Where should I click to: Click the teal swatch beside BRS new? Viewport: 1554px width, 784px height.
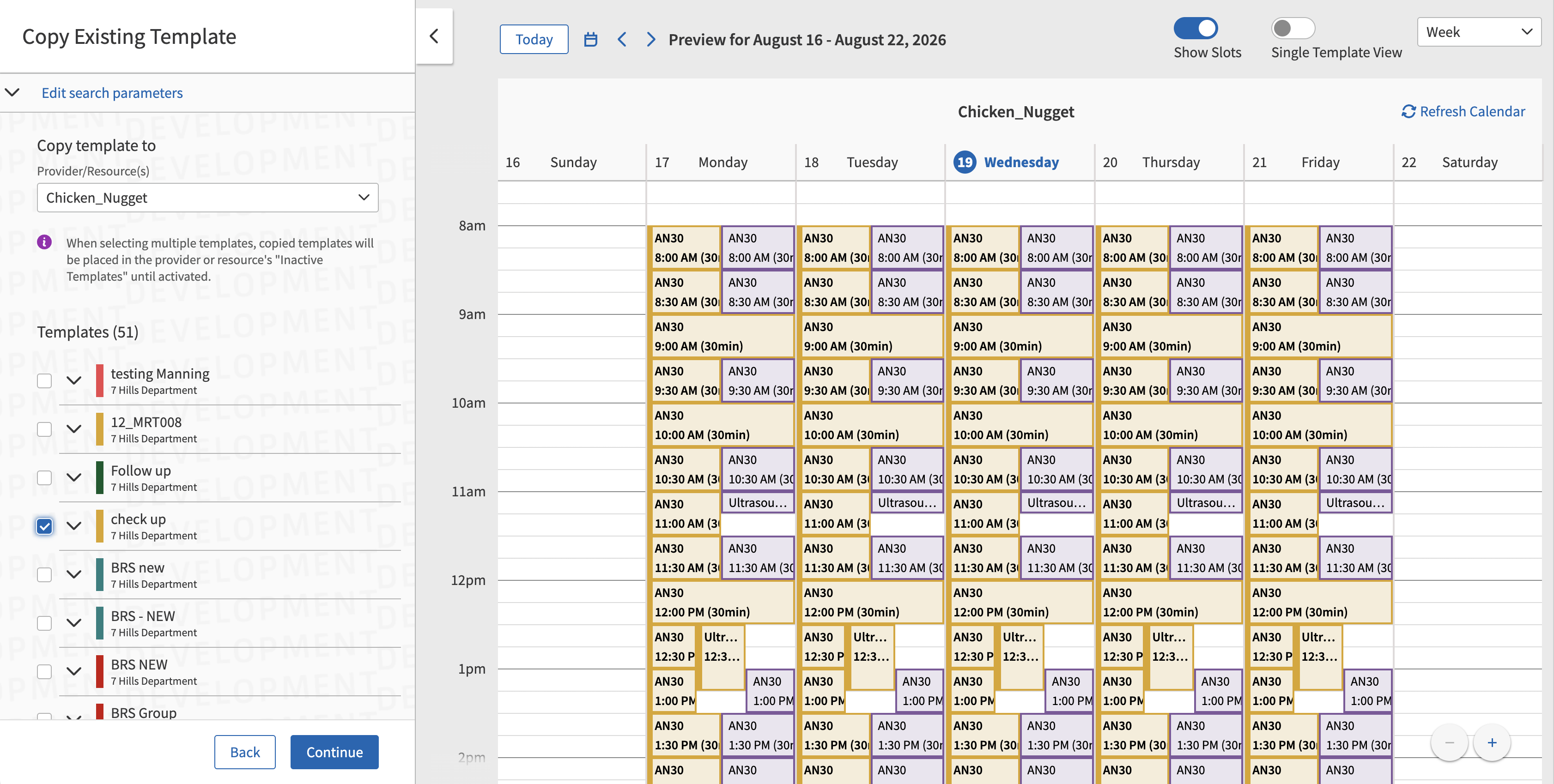point(99,575)
